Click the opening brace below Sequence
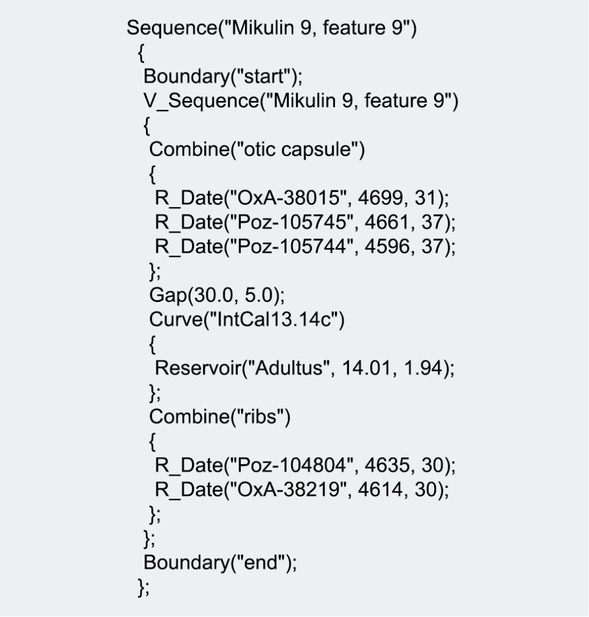This screenshot has width=589, height=617. coord(141,53)
